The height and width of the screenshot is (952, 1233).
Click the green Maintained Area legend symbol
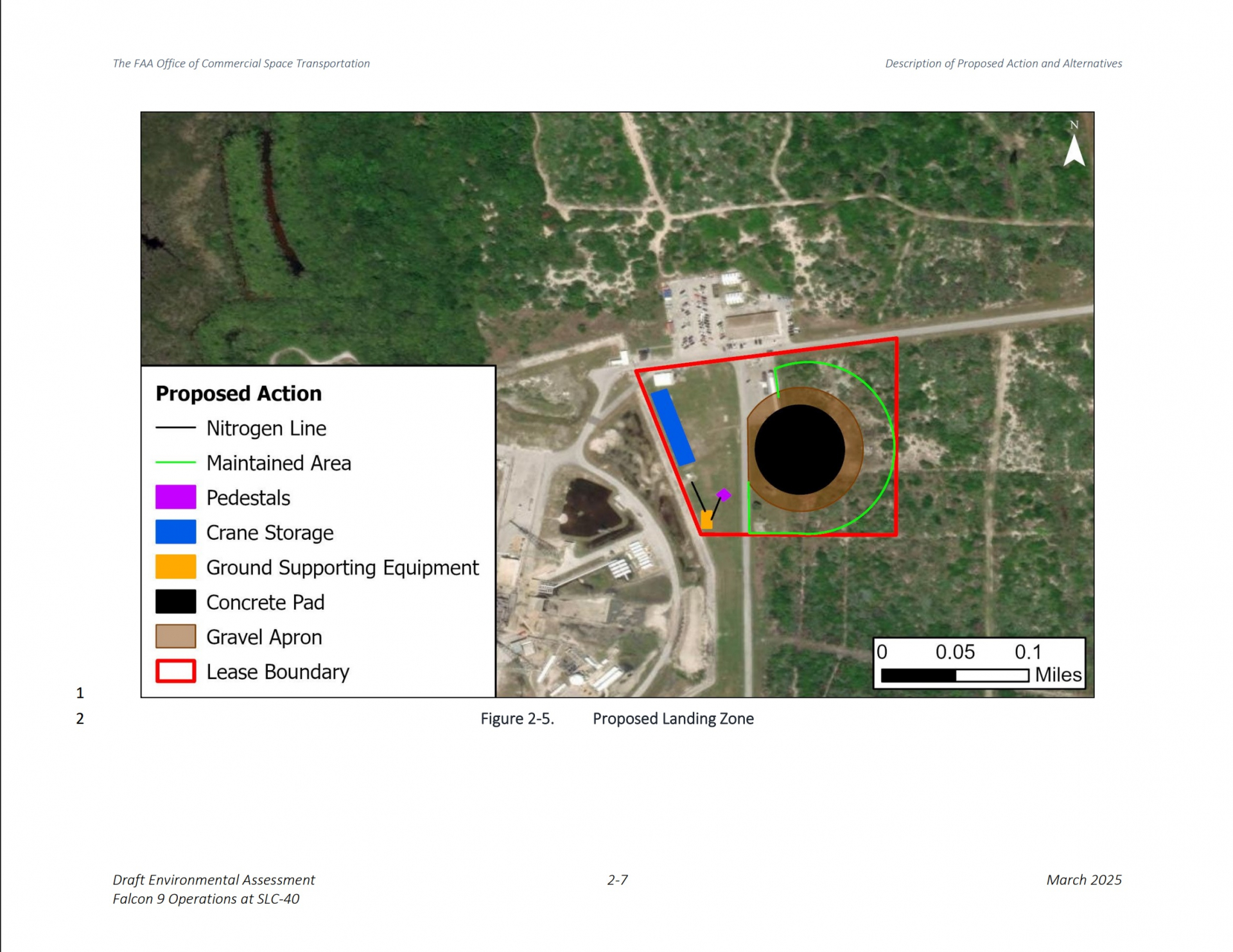point(175,462)
